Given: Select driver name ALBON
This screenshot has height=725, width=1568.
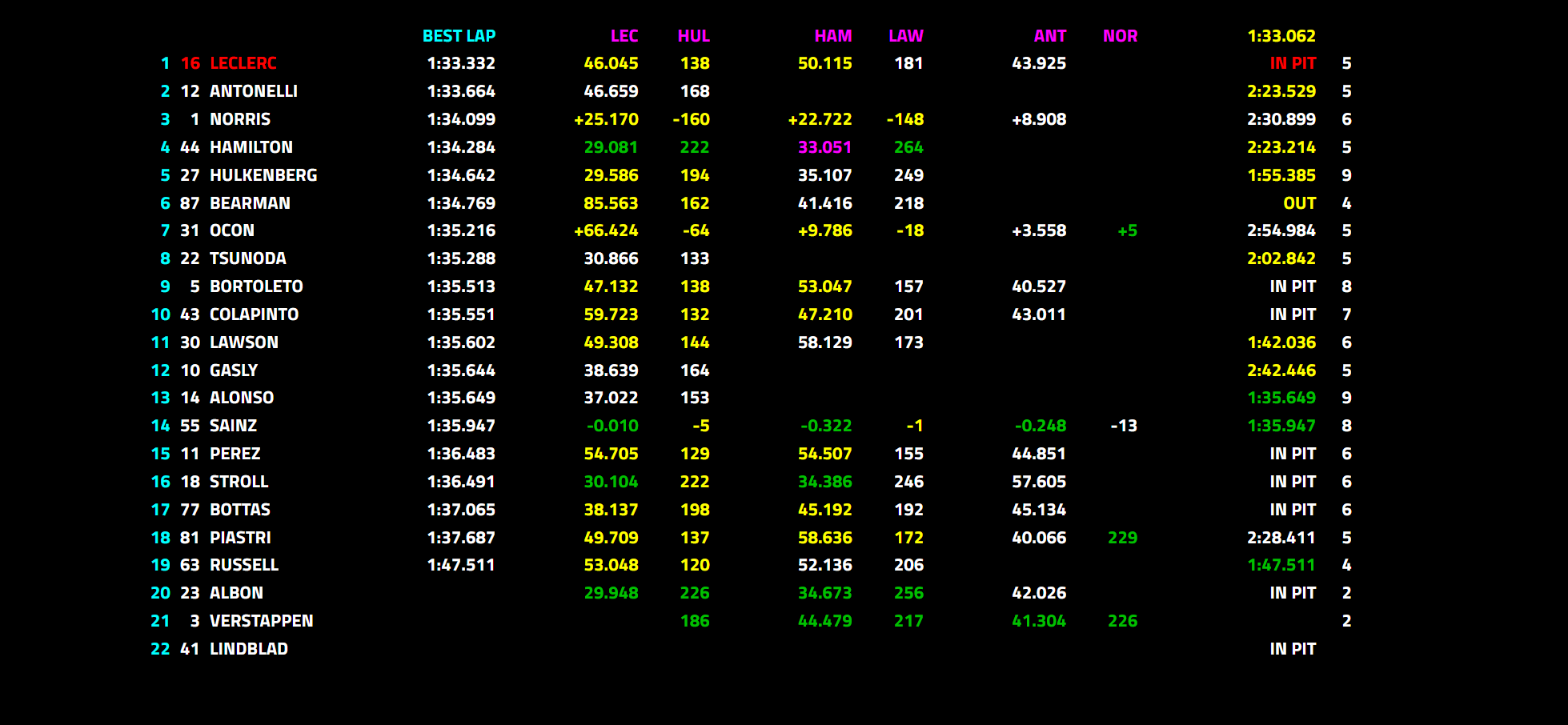Looking at the screenshot, I should [236, 593].
